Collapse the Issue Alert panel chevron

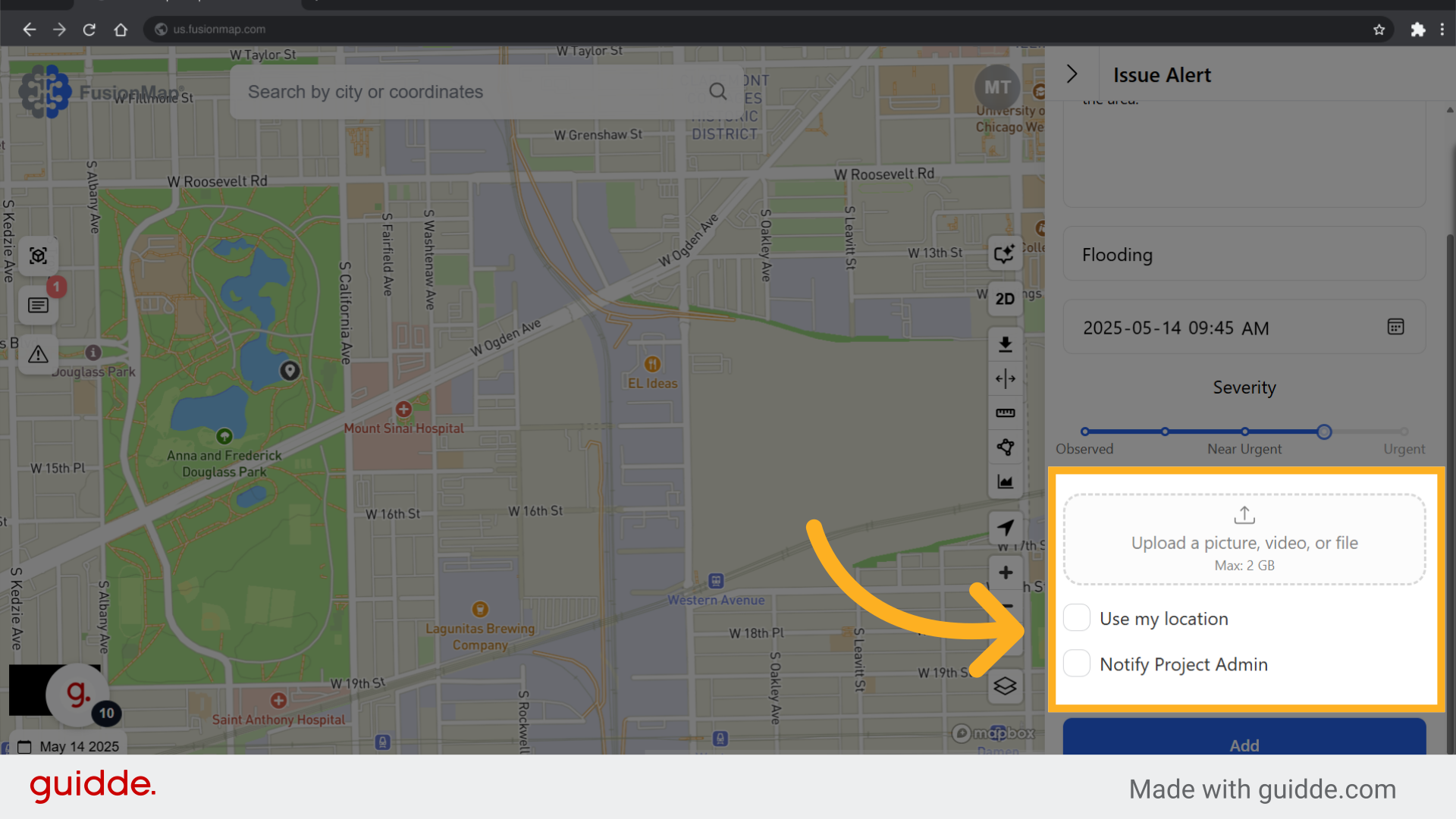tap(1072, 74)
